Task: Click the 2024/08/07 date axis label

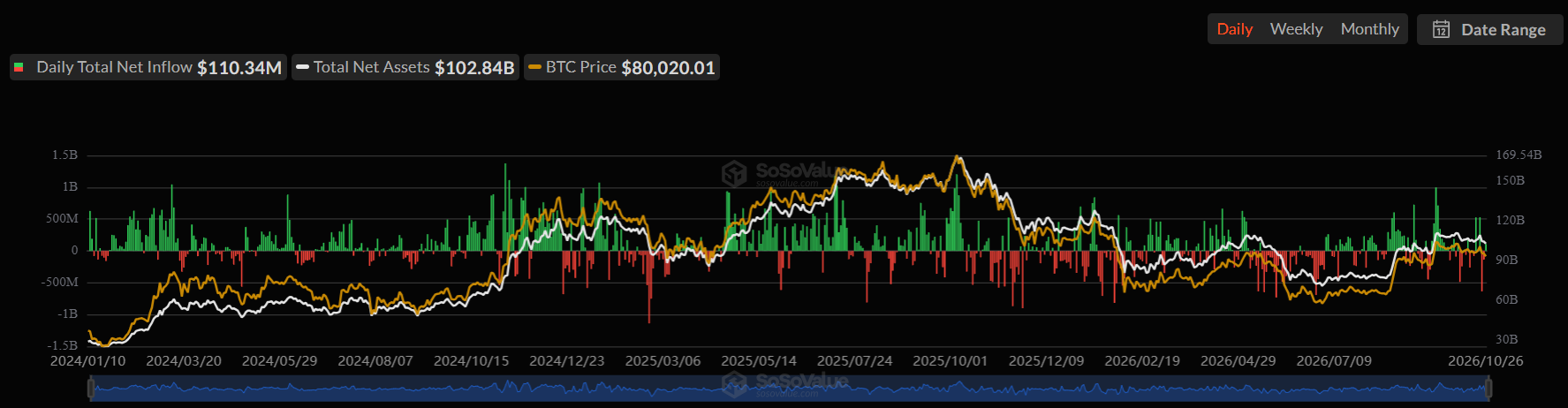Action: pyautogui.click(x=375, y=360)
